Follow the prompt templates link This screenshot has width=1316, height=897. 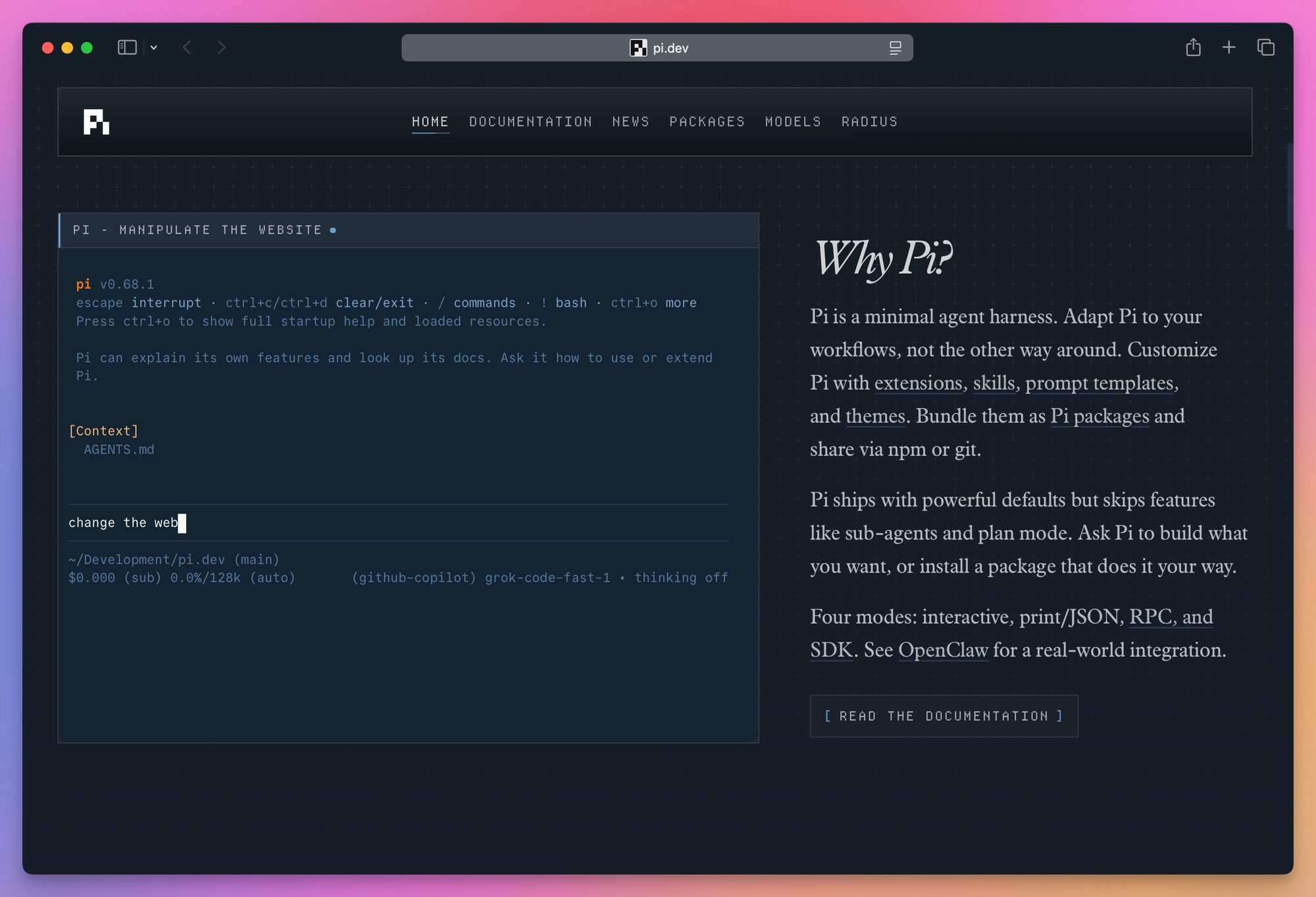1100,383
